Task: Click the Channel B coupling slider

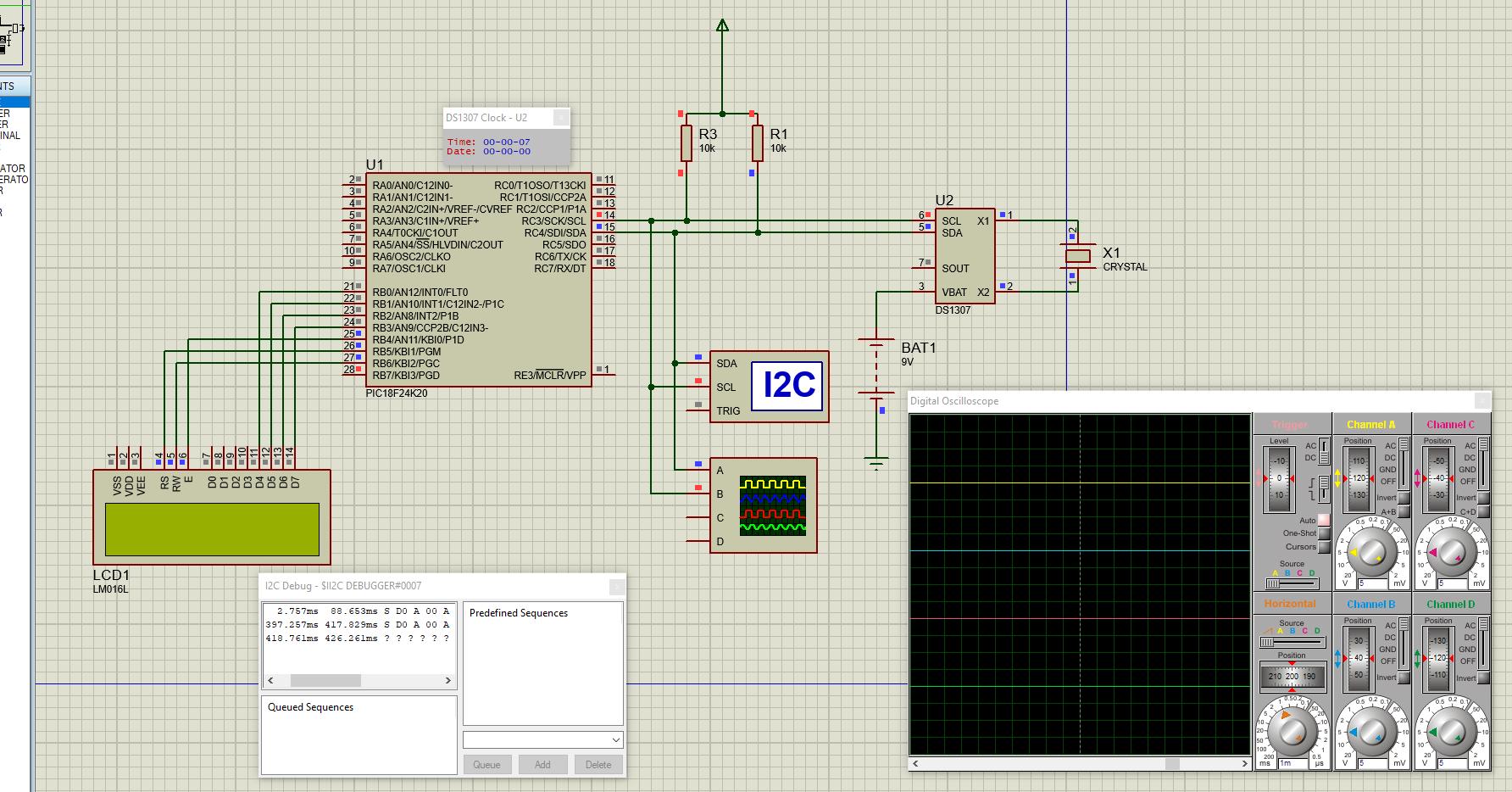Action: pyautogui.click(x=1404, y=642)
